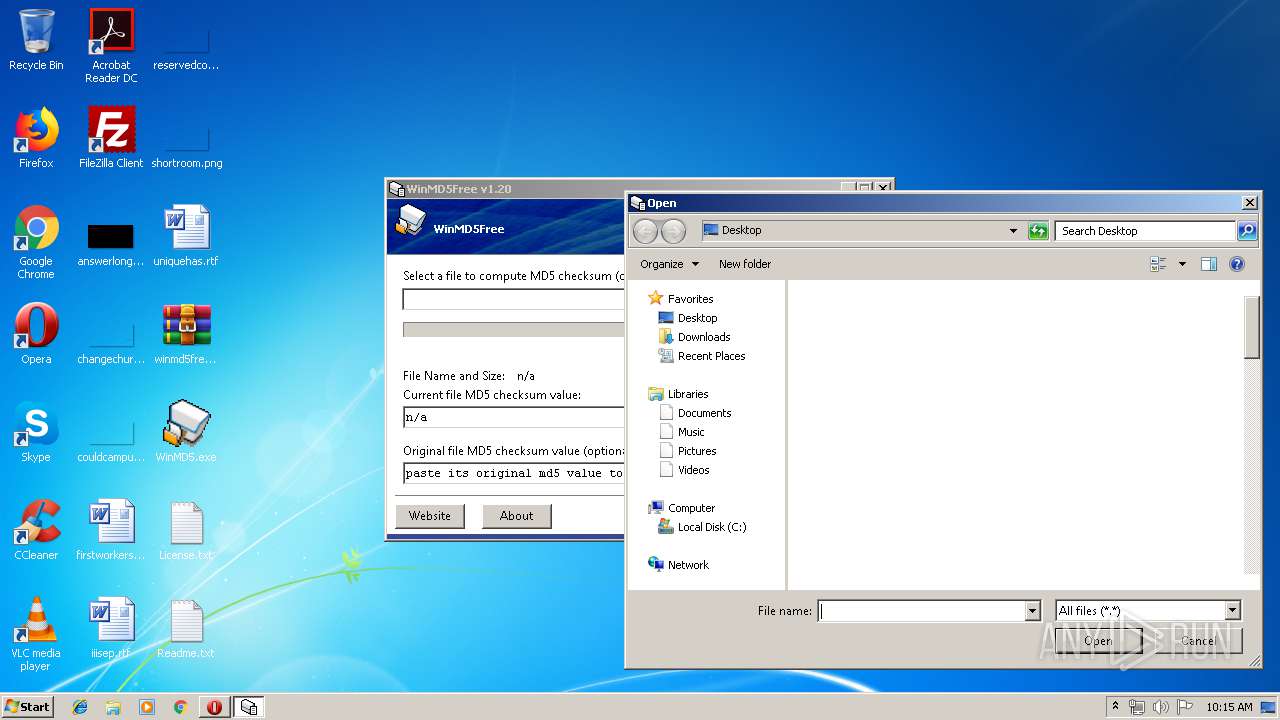This screenshot has width=1280, height=720.
Task: Open the Help icon in Open dialog
Action: coord(1237,264)
